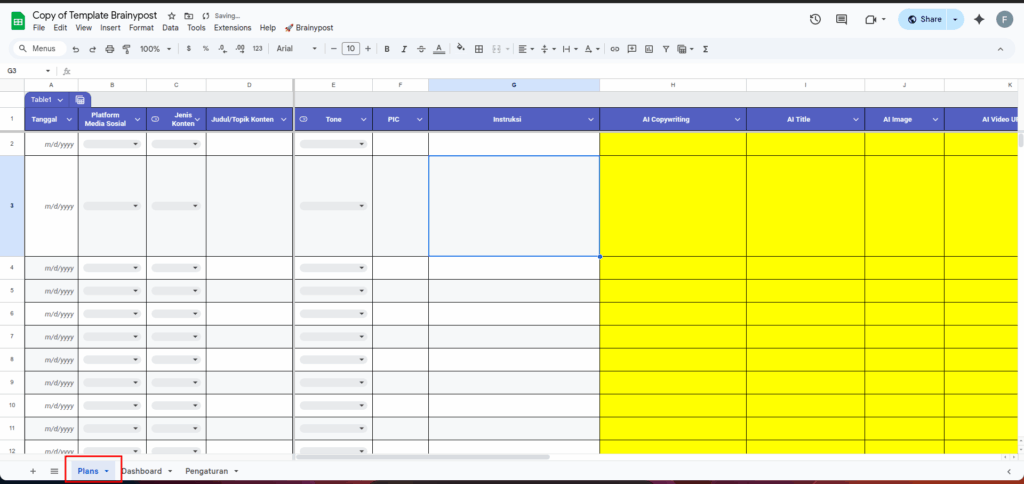Star the document title
The height and width of the screenshot is (484, 1024).
[x=172, y=16]
